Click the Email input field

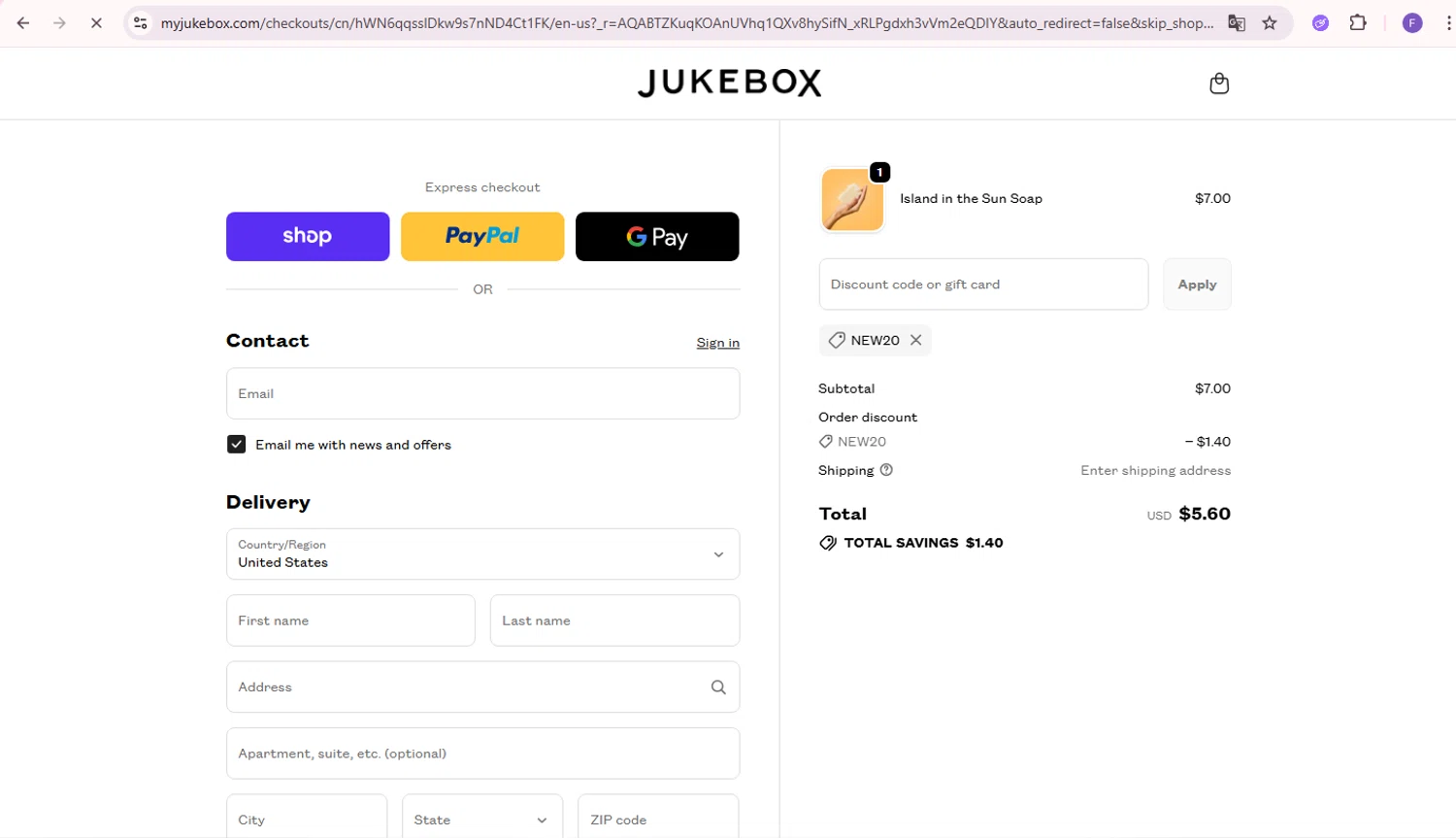click(x=482, y=393)
